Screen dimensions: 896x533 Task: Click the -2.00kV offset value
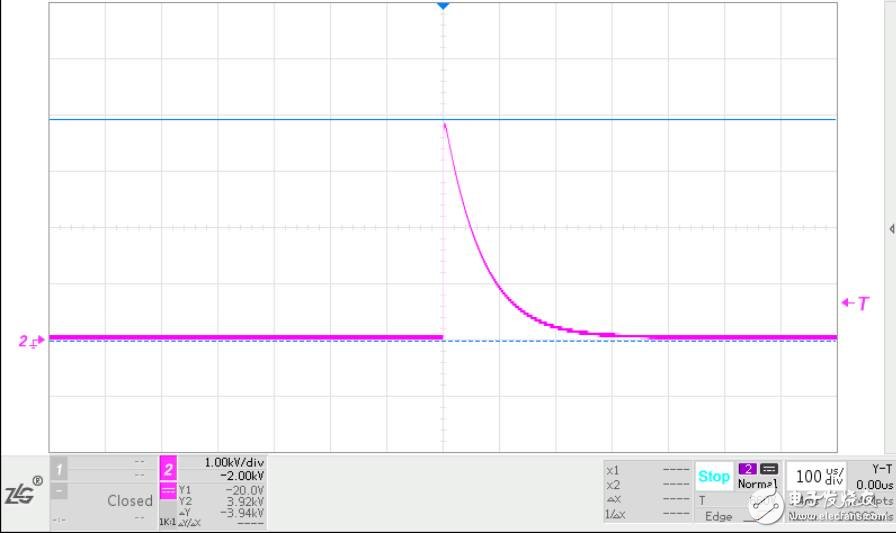coord(243,476)
